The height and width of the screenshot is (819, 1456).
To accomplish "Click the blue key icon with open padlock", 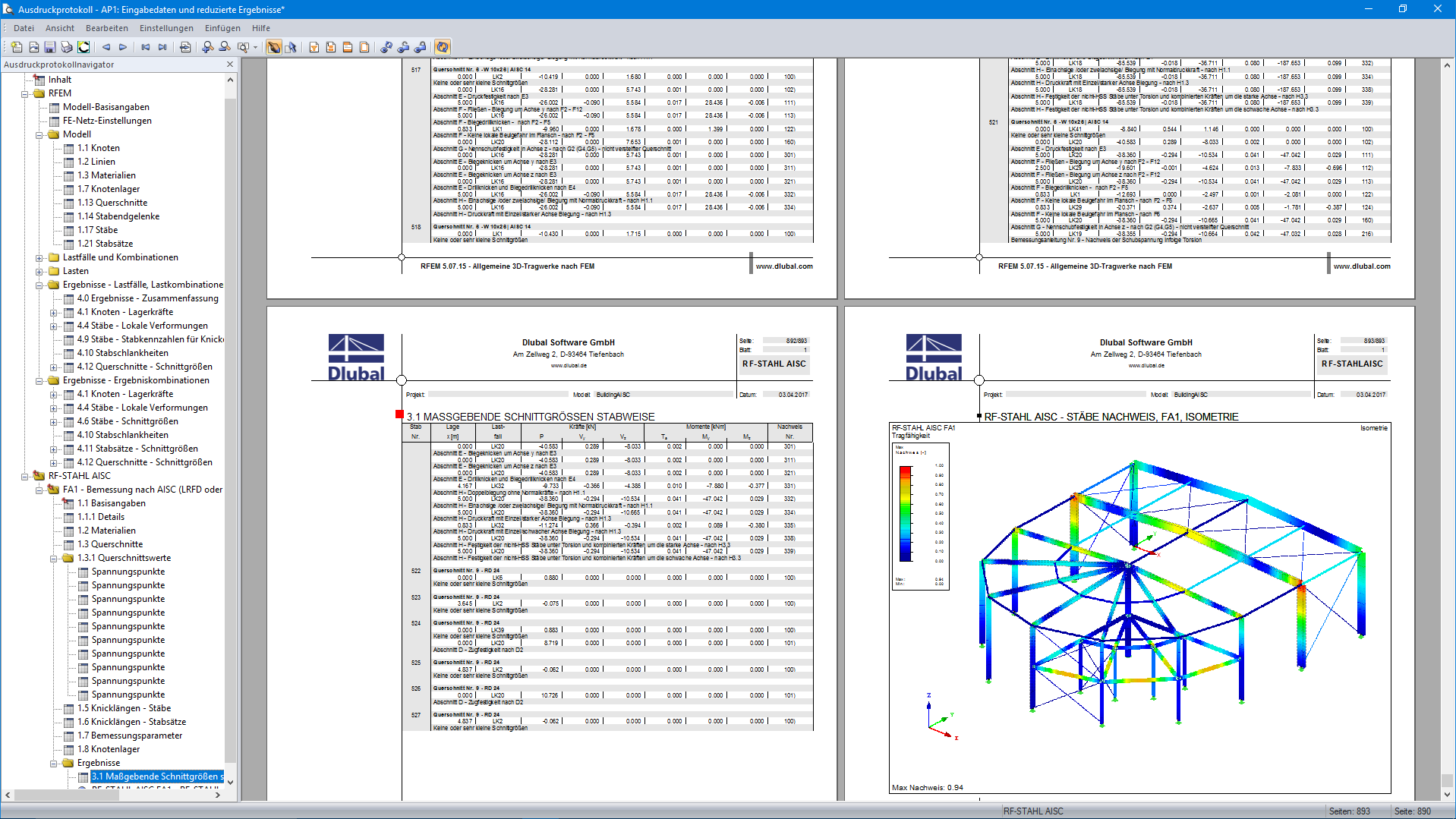I will click(403, 47).
